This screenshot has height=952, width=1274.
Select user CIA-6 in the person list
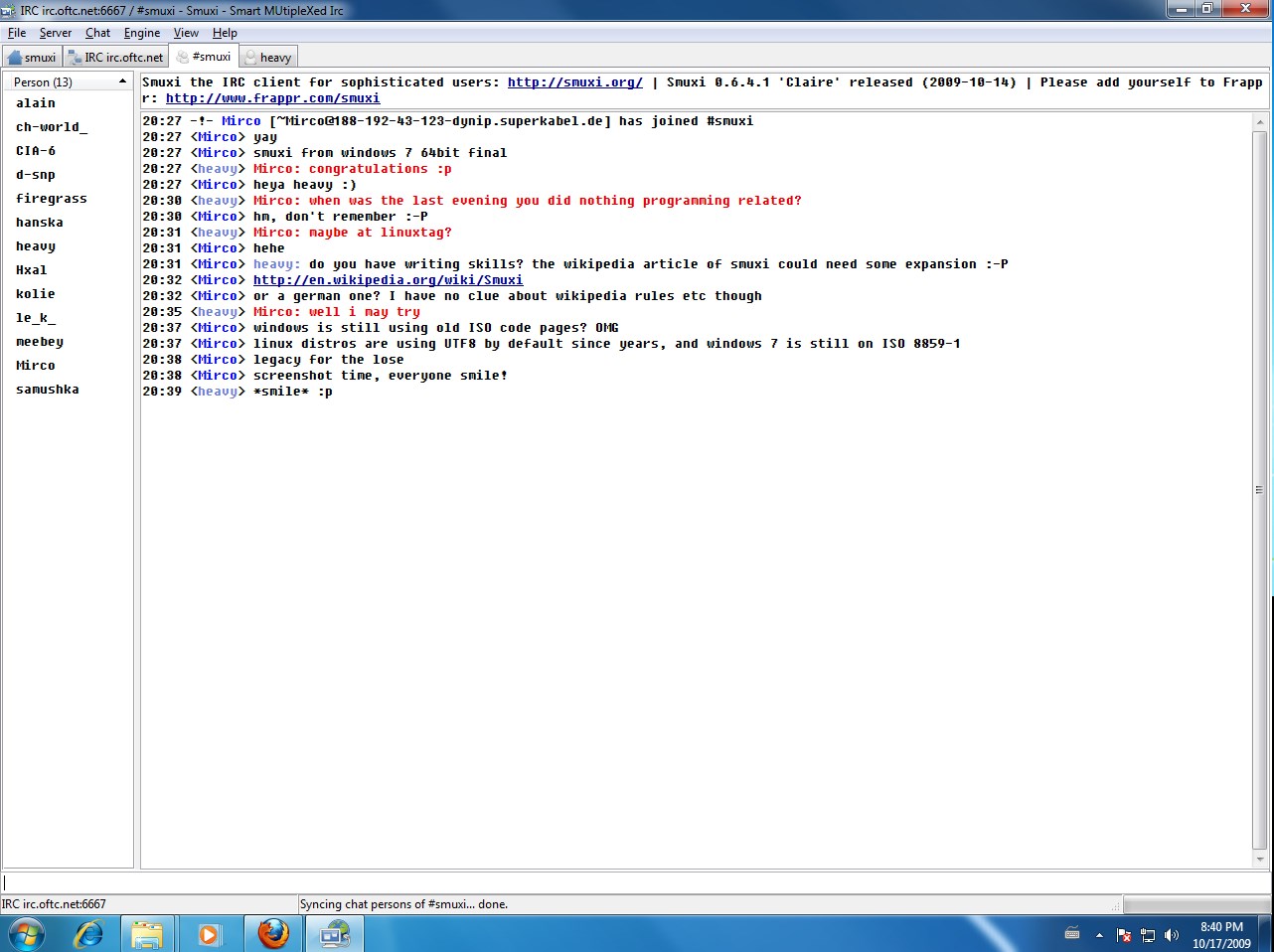tap(36, 151)
